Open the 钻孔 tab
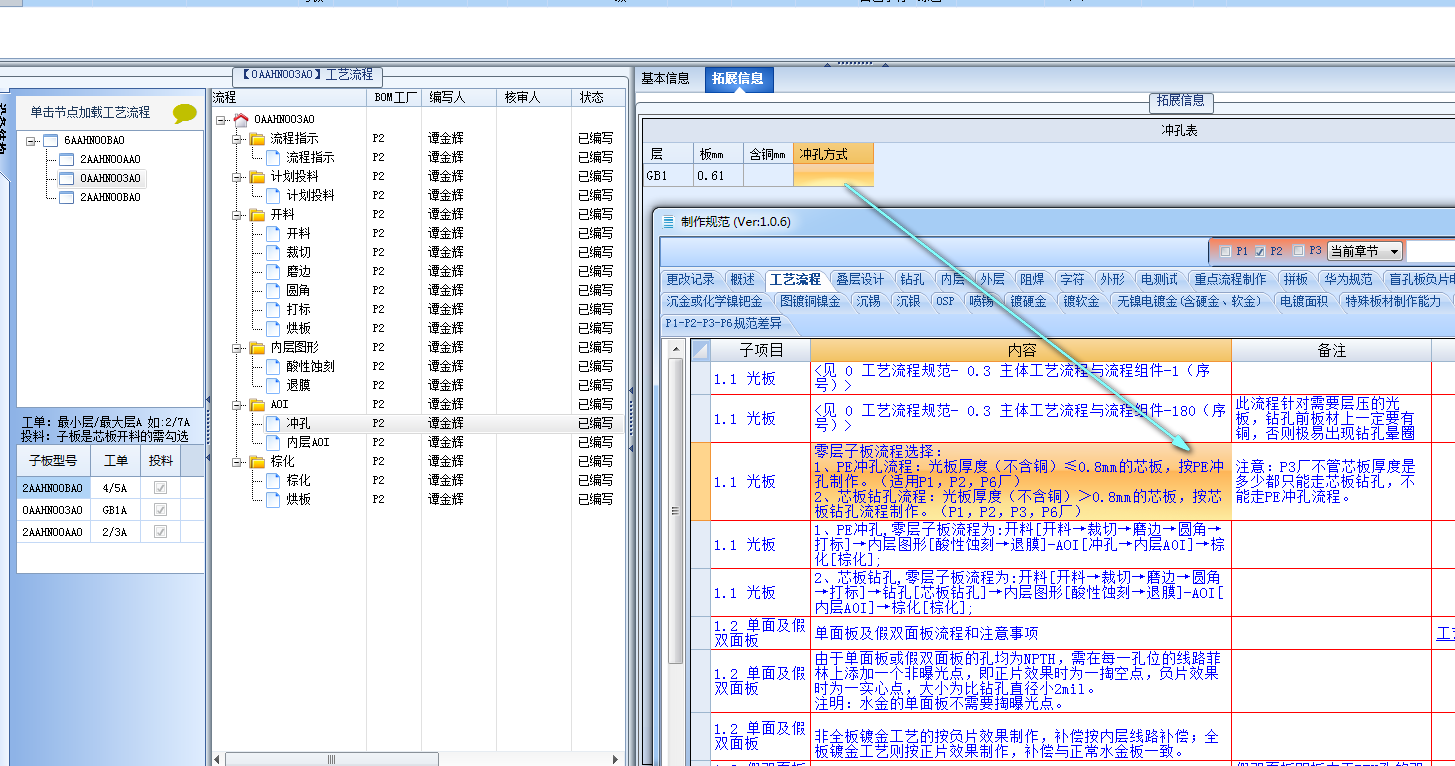The width and height of the screenshot is (1455, 766). tap(912, 280)
